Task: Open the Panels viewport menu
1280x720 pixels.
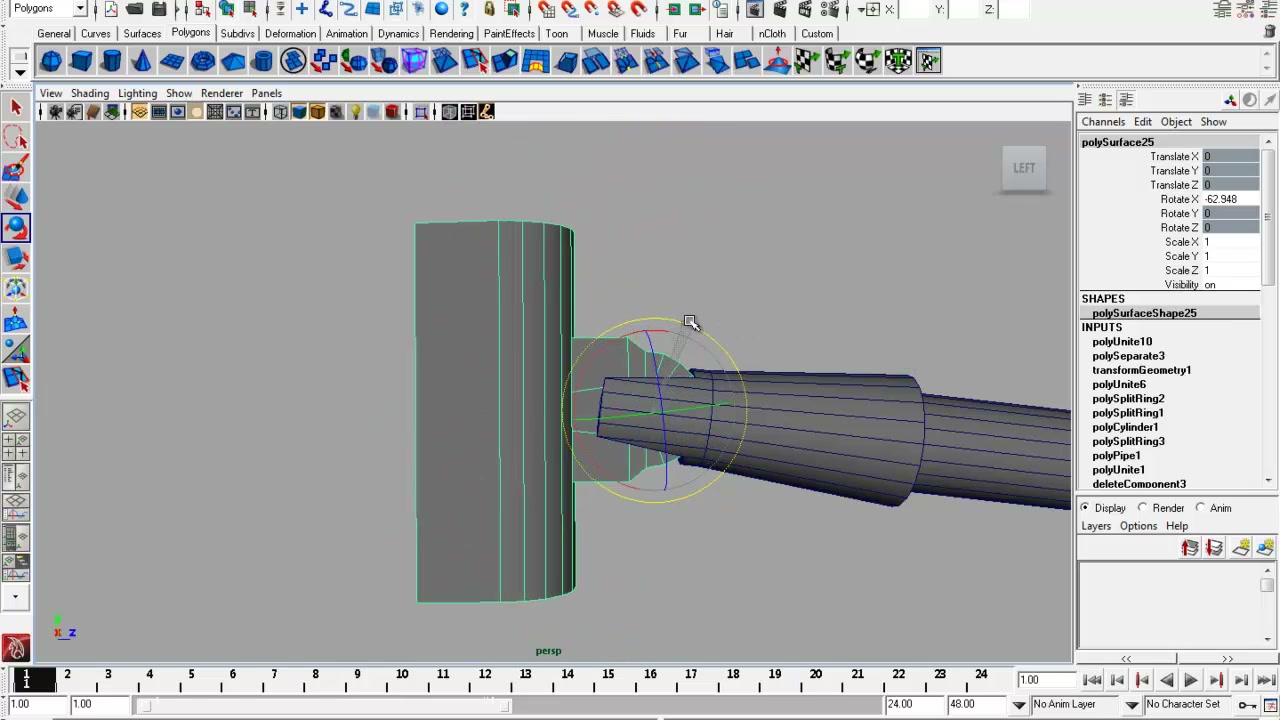Action: [x=266, y=93]
